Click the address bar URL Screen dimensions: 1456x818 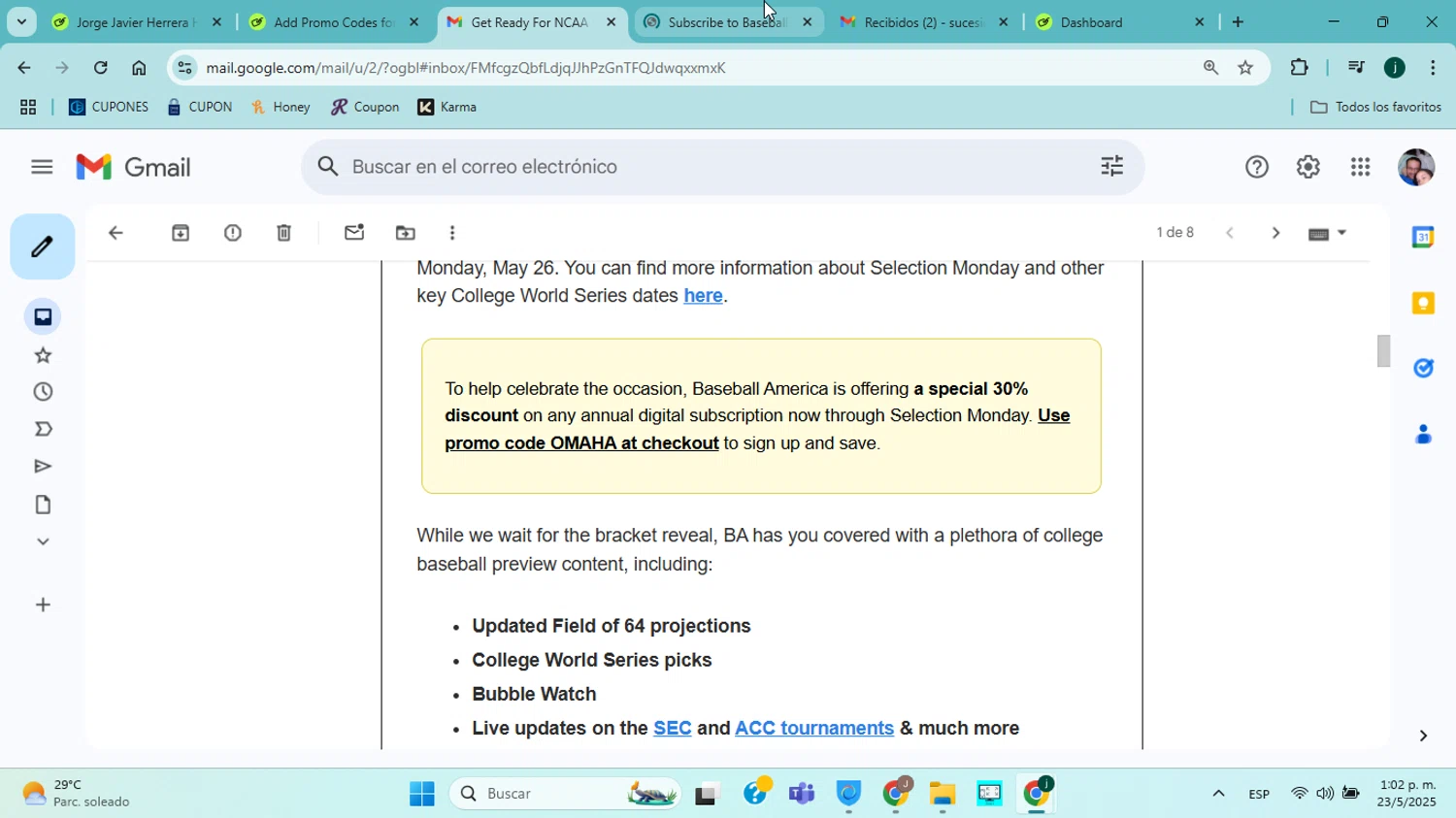coord(466,68)
